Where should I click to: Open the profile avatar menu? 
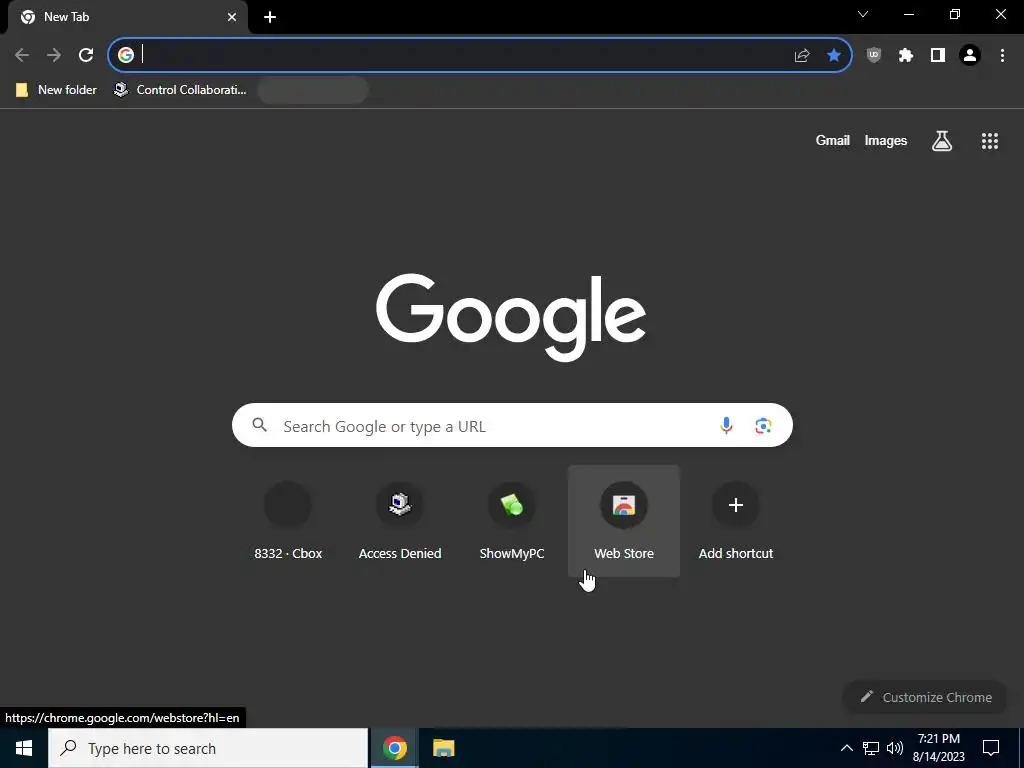(x=970, y=55)
